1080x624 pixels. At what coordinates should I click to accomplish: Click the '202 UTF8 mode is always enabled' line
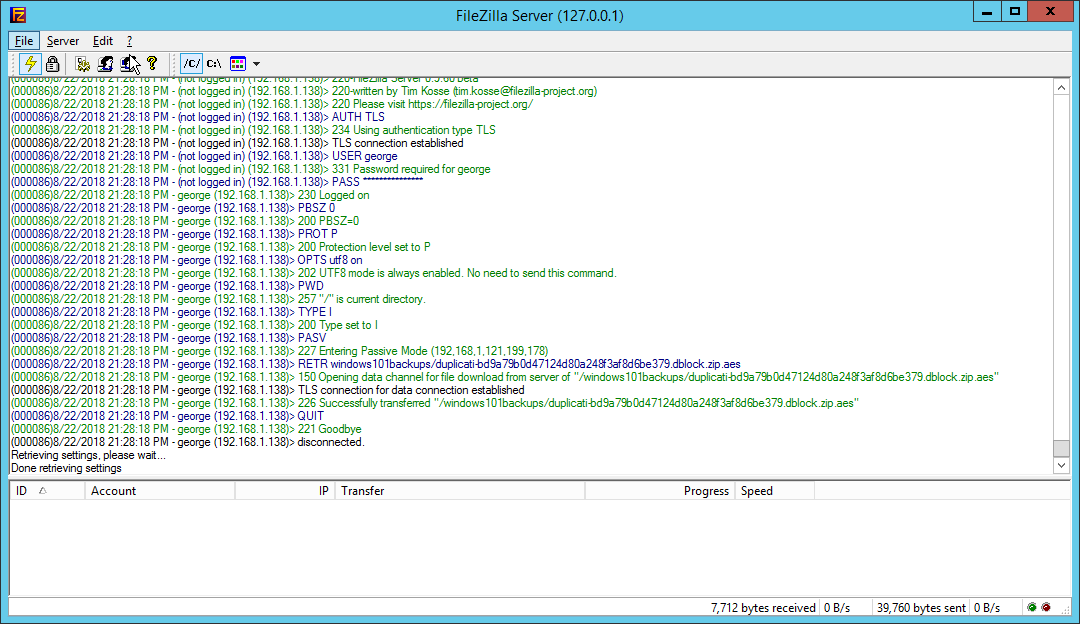[314, 273]
